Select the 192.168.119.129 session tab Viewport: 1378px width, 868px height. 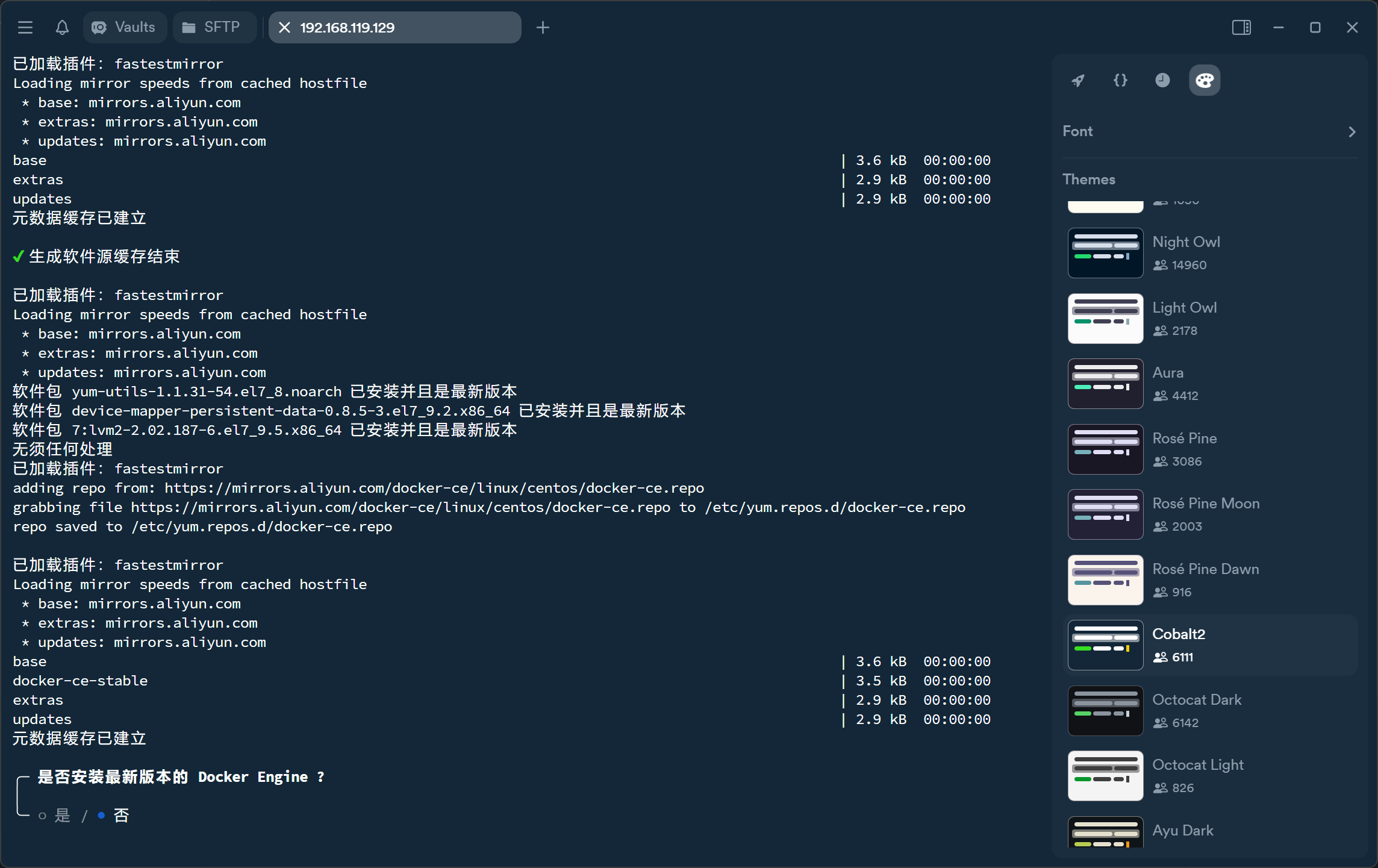click(395, 27)
